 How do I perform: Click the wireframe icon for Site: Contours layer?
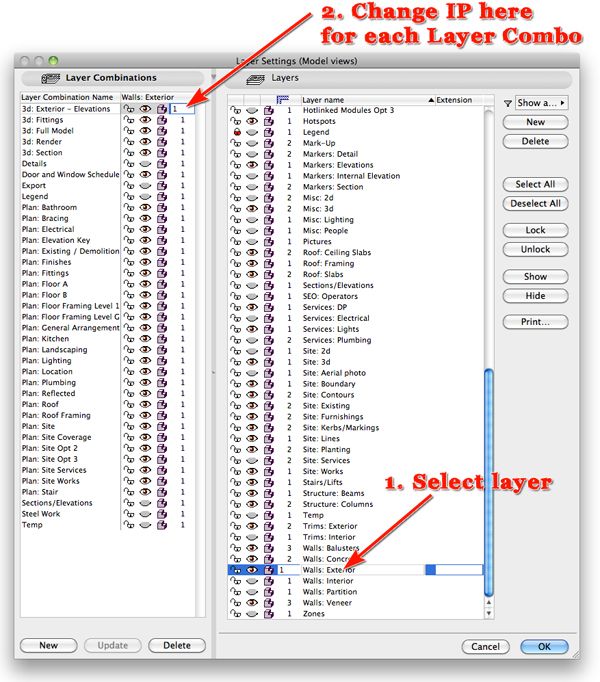[269, 395]
